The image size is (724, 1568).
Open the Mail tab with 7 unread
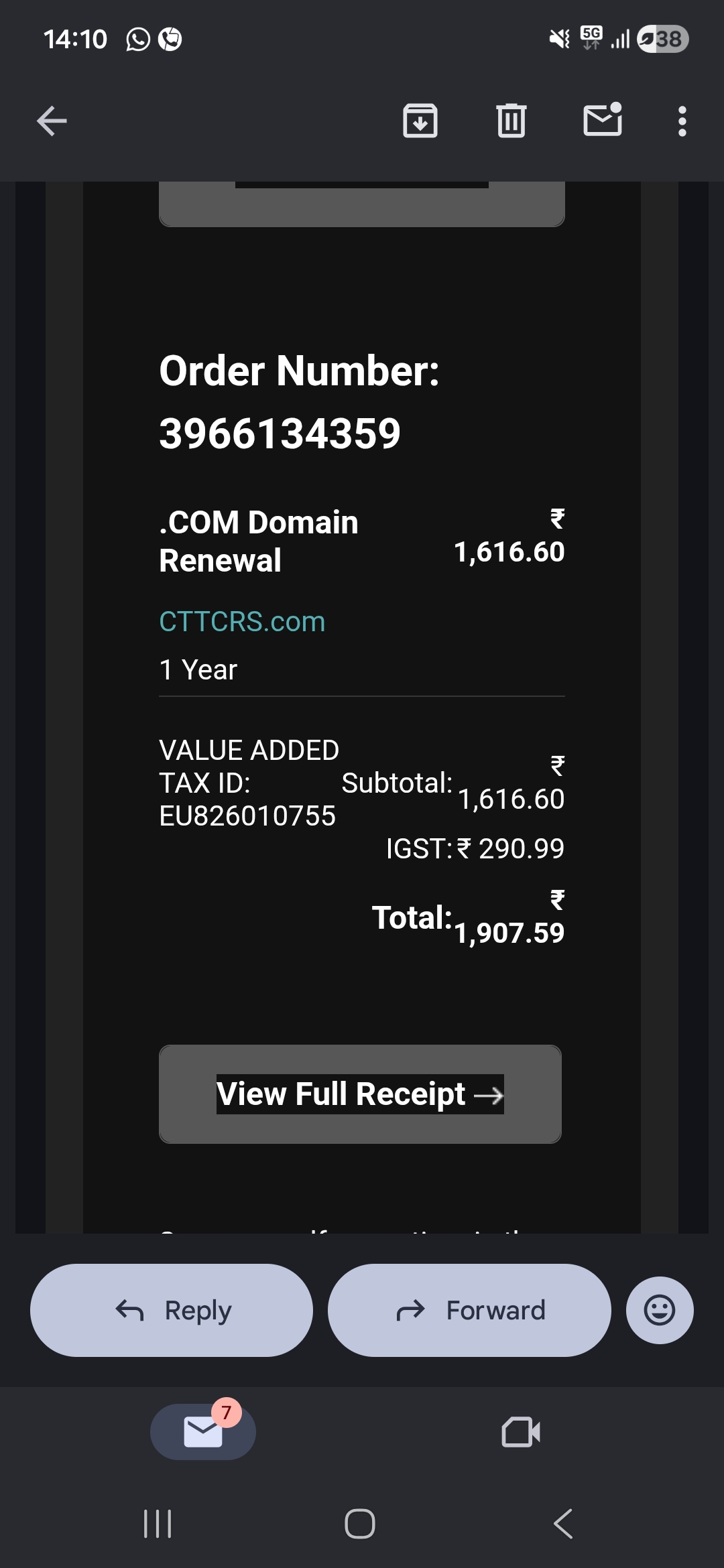tap(203, 1431)
